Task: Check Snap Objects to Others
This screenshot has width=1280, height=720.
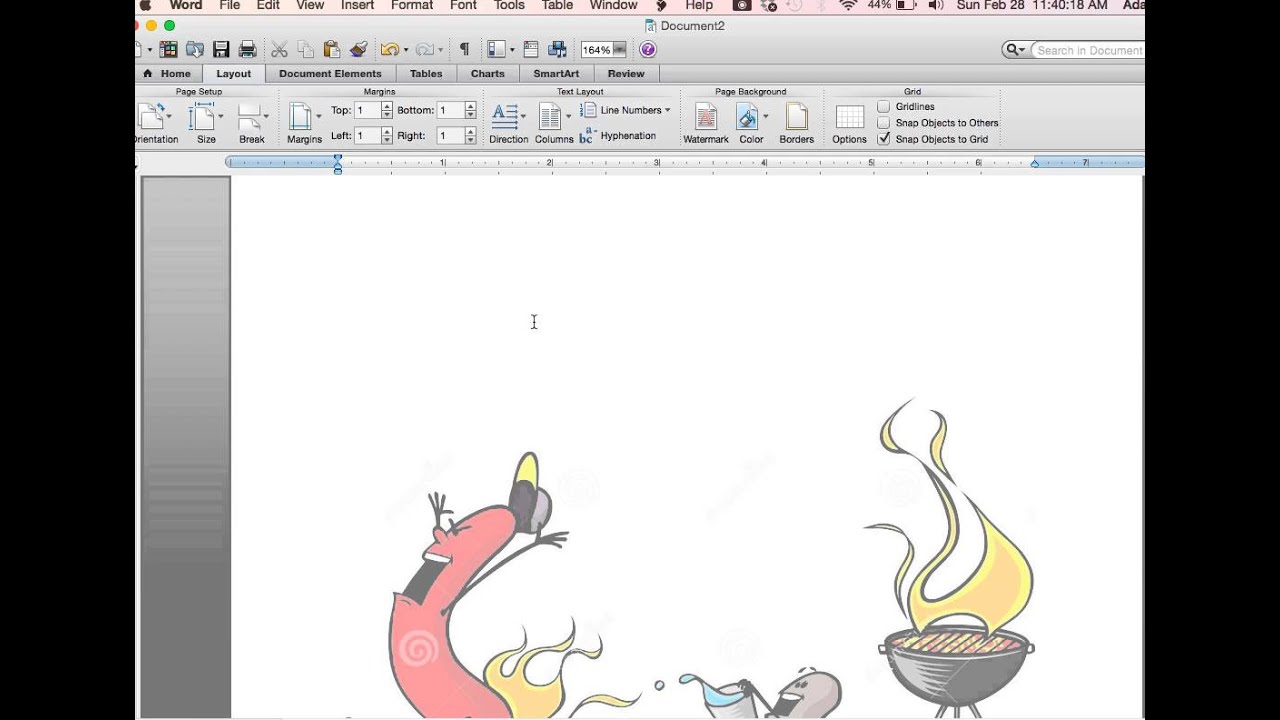Action: click(x=884, y=123)
